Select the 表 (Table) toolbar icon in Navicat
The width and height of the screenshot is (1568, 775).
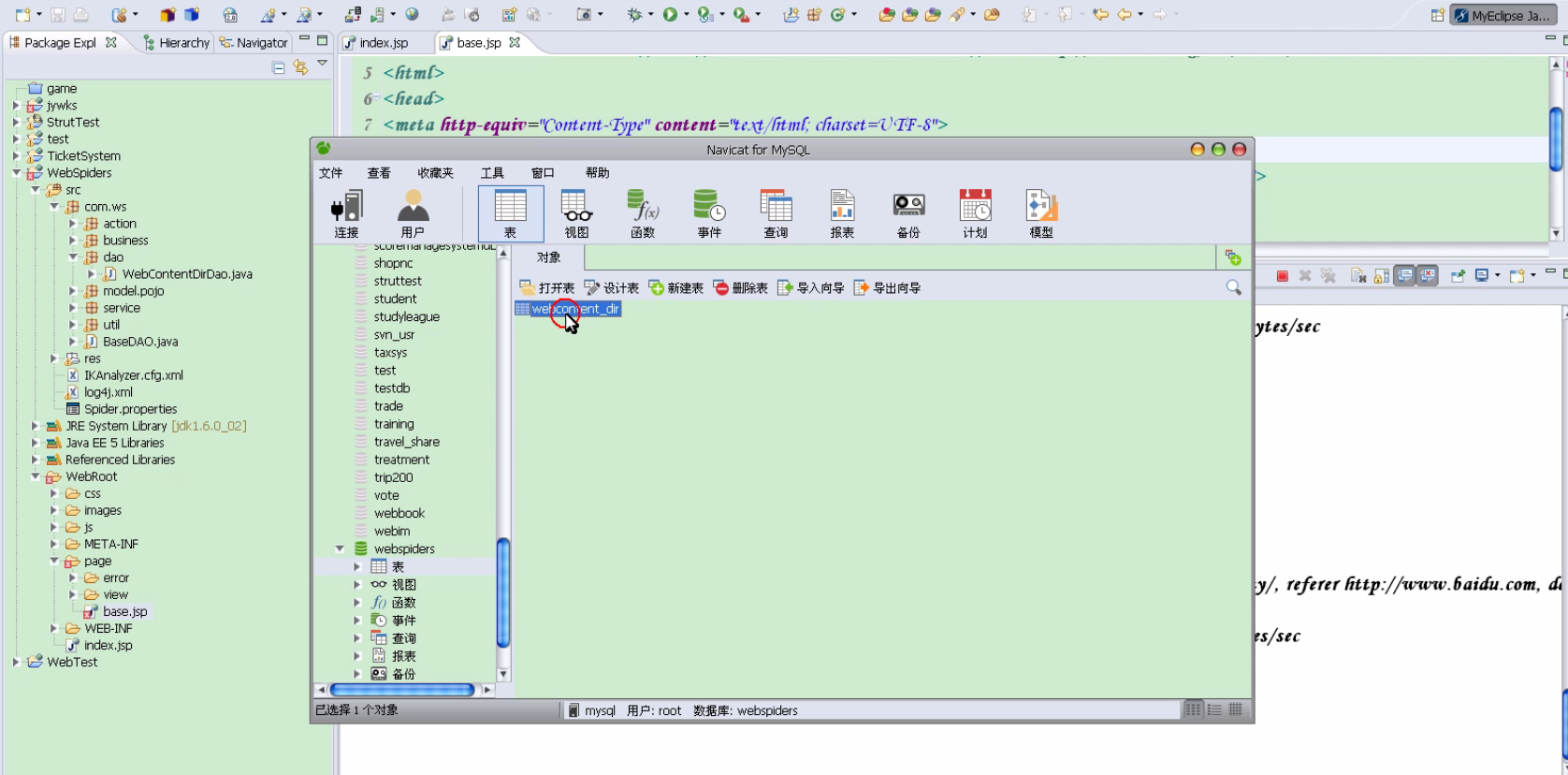point(510,213)
